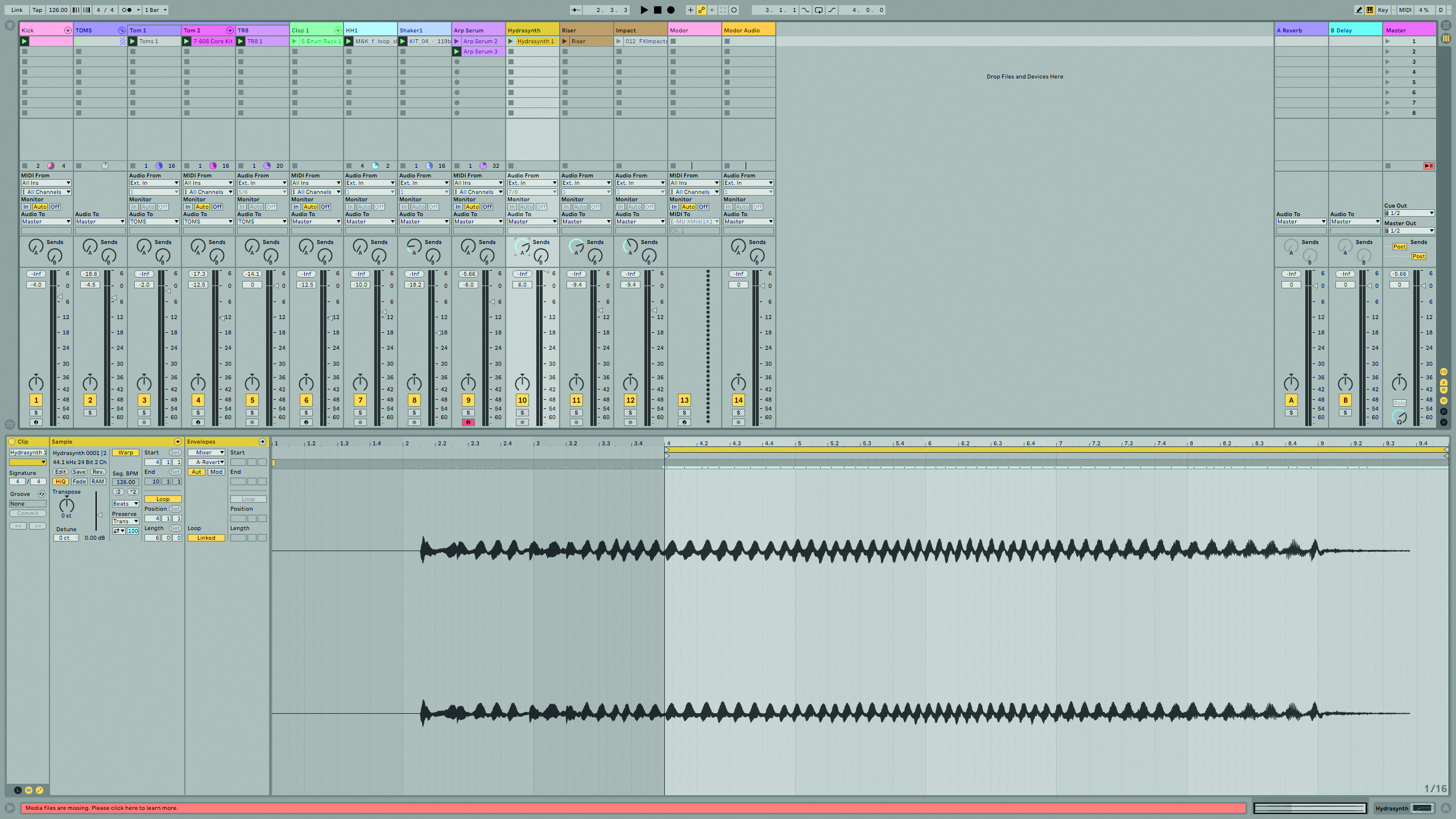The width and height of the screenshot is (1456, 819).
Task: Toggle track 1 Kick activator
Action: pyautogui.click(x=36, y=400)
